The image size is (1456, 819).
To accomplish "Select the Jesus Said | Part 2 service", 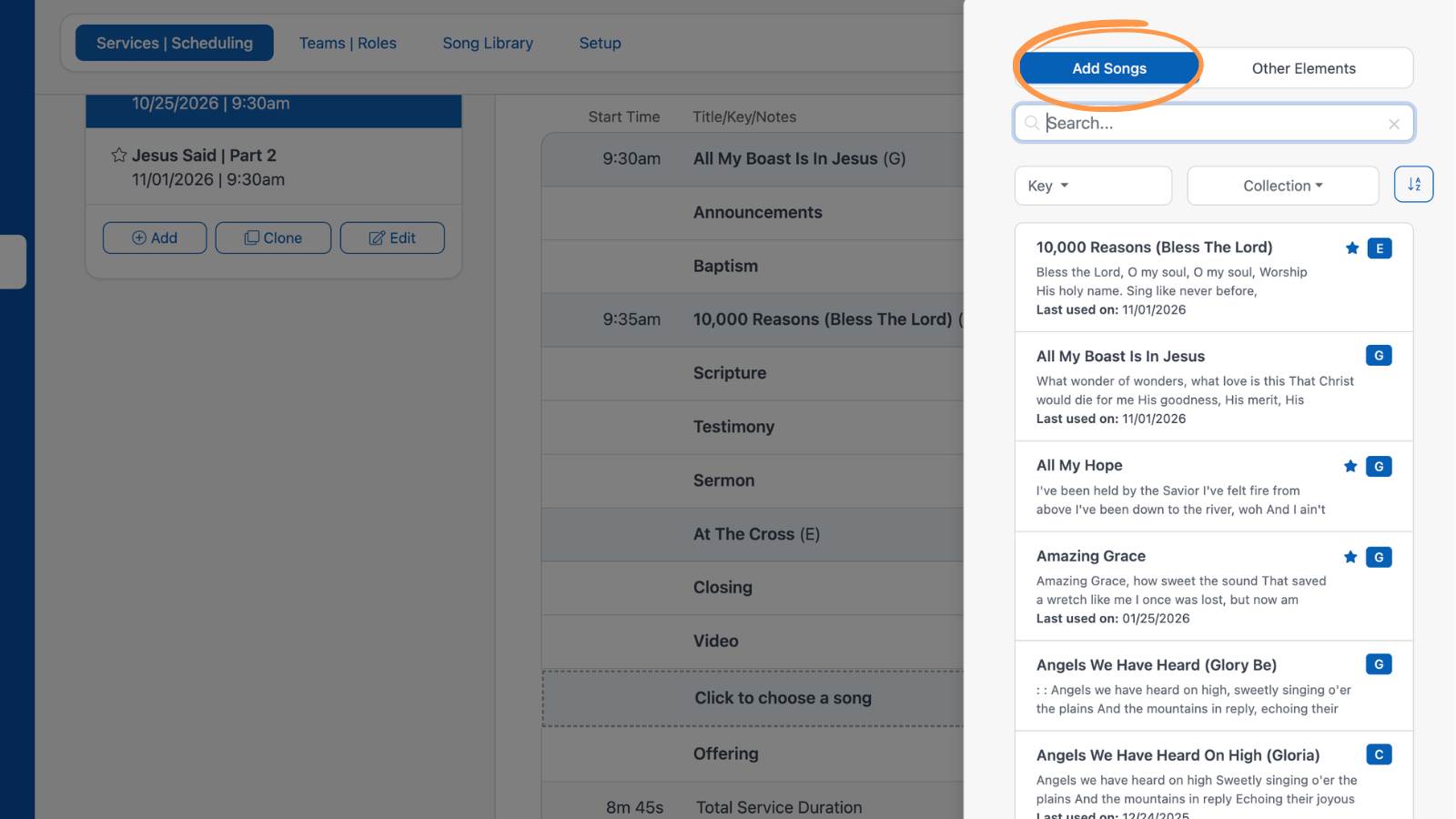I will point(274,167).
